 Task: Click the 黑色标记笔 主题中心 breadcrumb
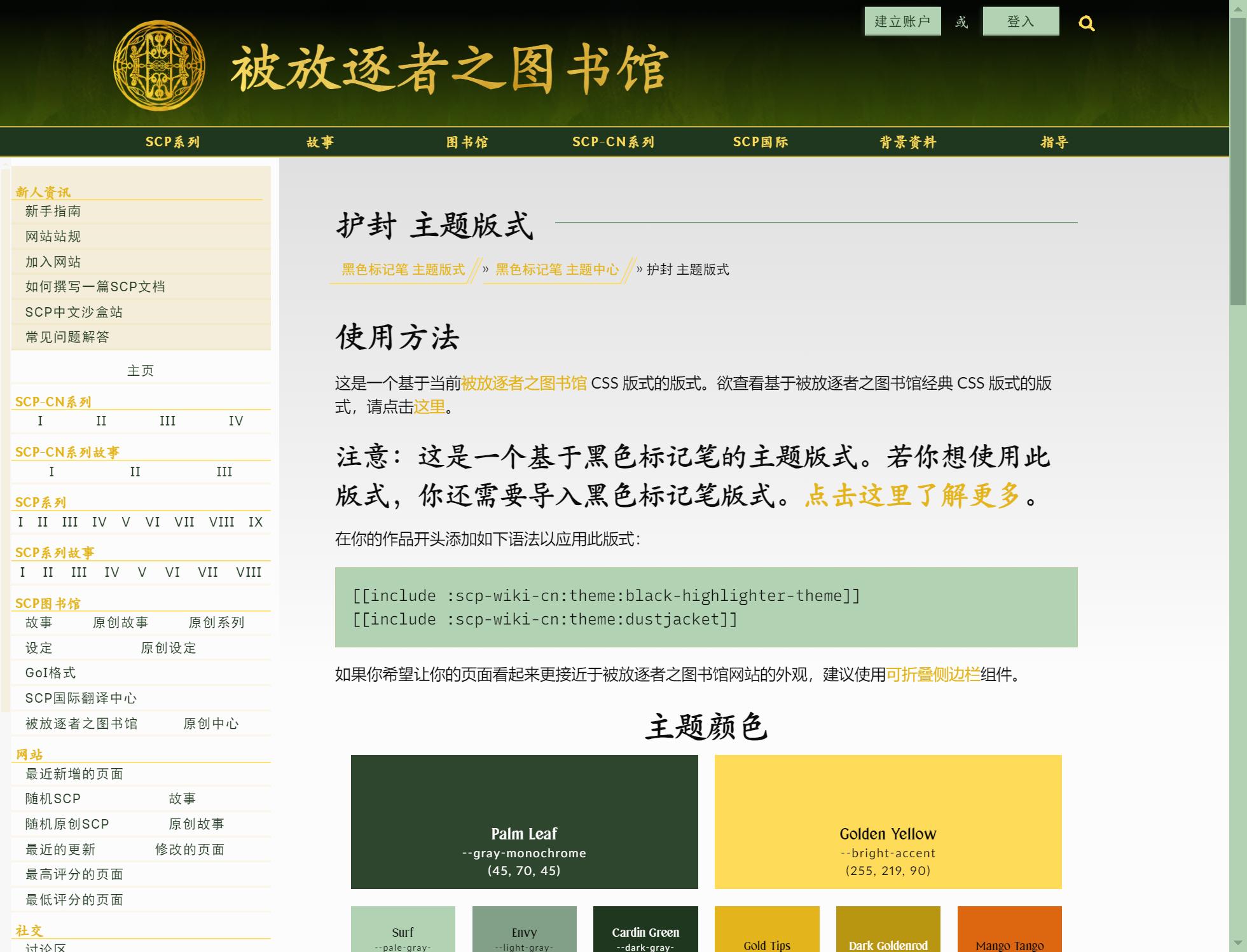(x=557, y=270)
